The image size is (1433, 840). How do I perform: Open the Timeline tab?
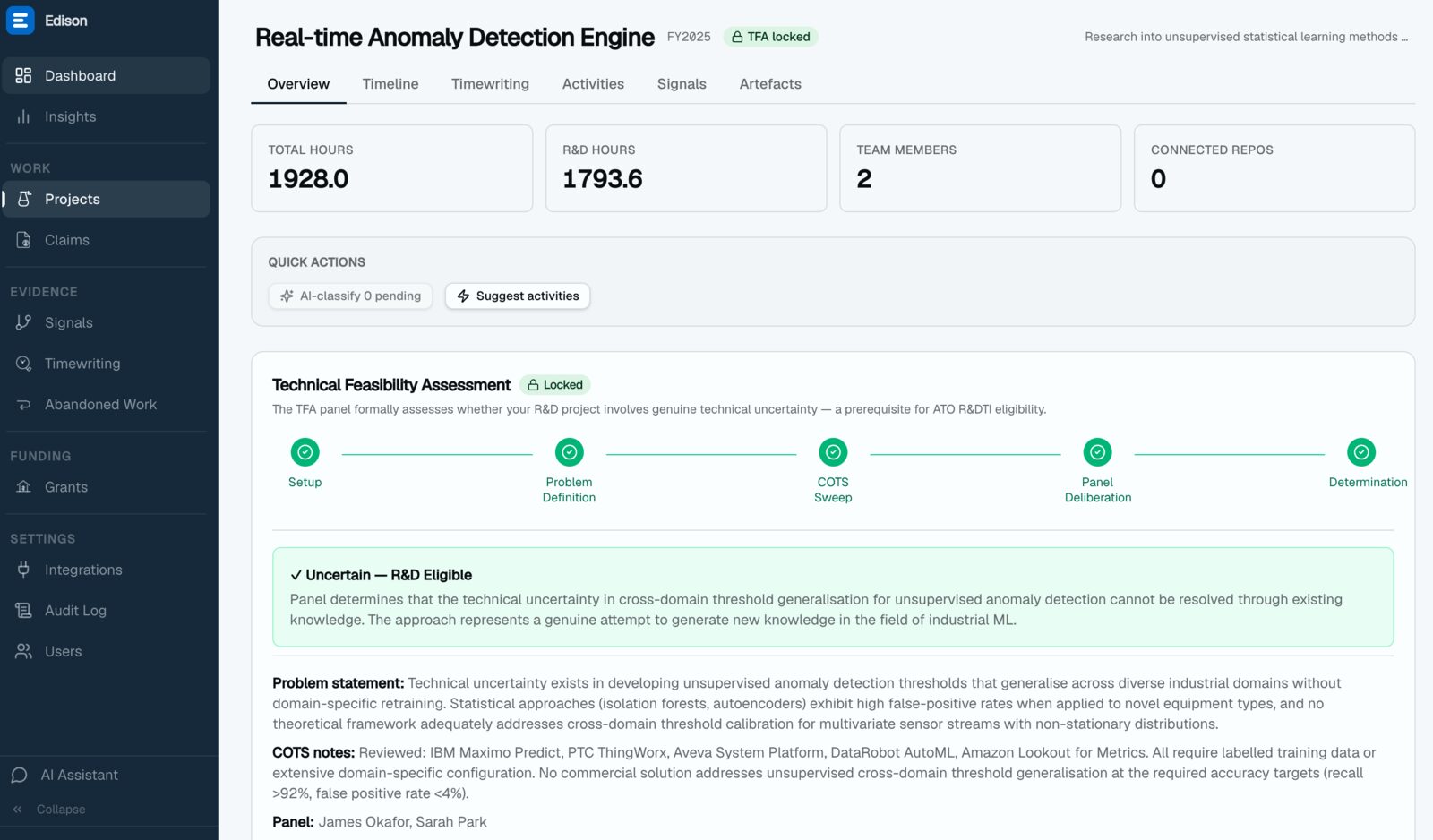point(390,84)
